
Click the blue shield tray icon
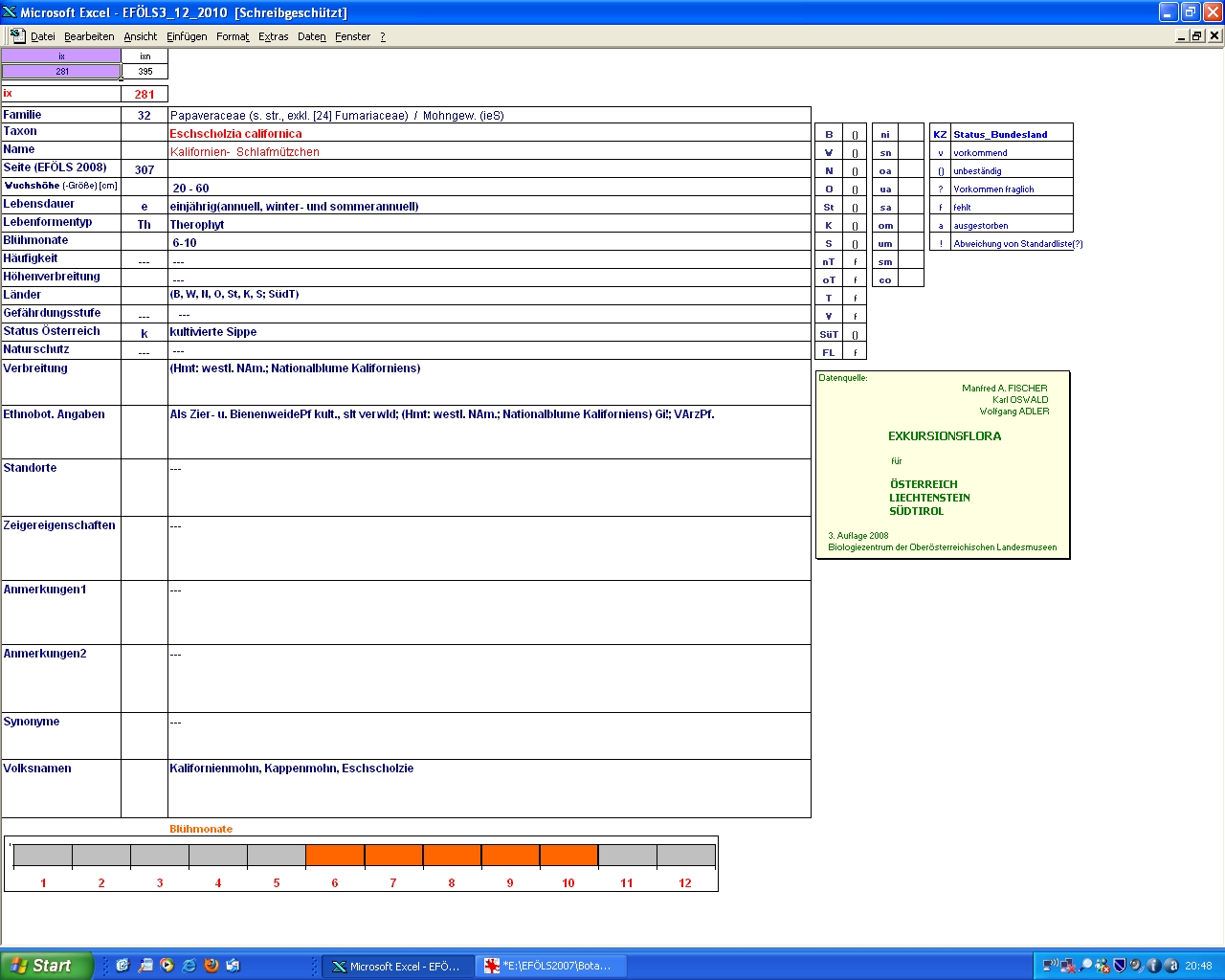[x=1119, y=966]
